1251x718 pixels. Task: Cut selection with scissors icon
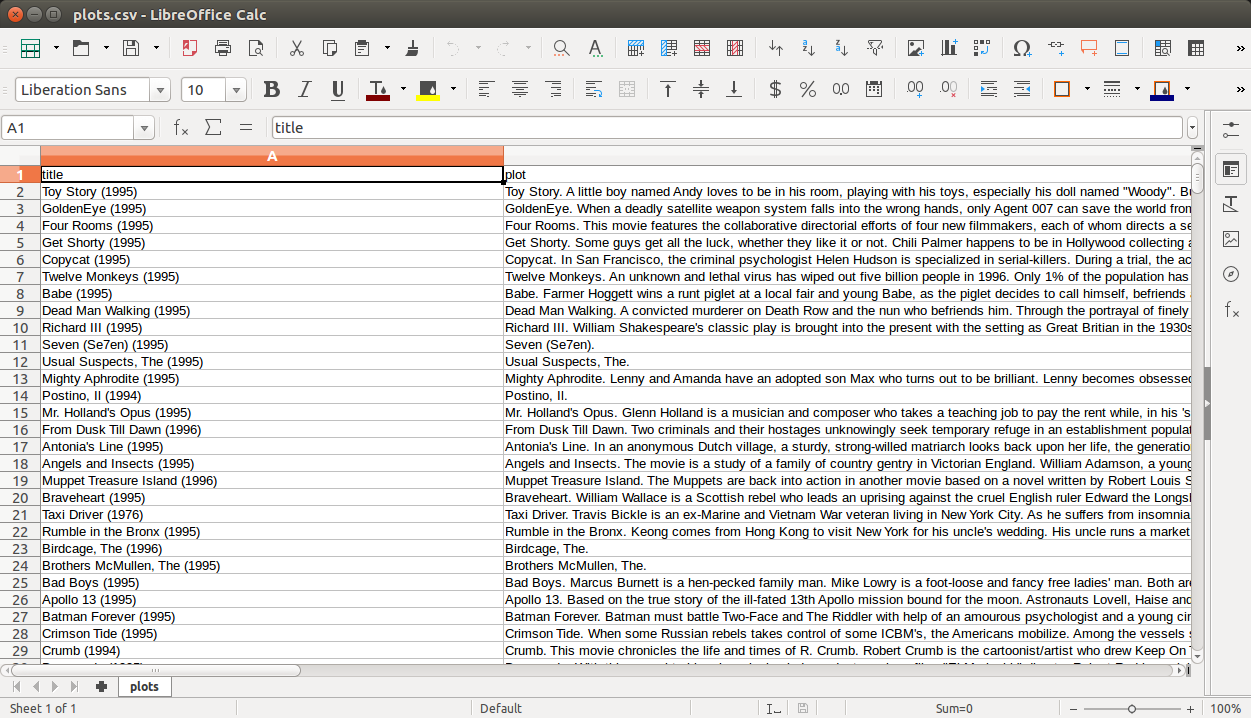coord(296,48)
